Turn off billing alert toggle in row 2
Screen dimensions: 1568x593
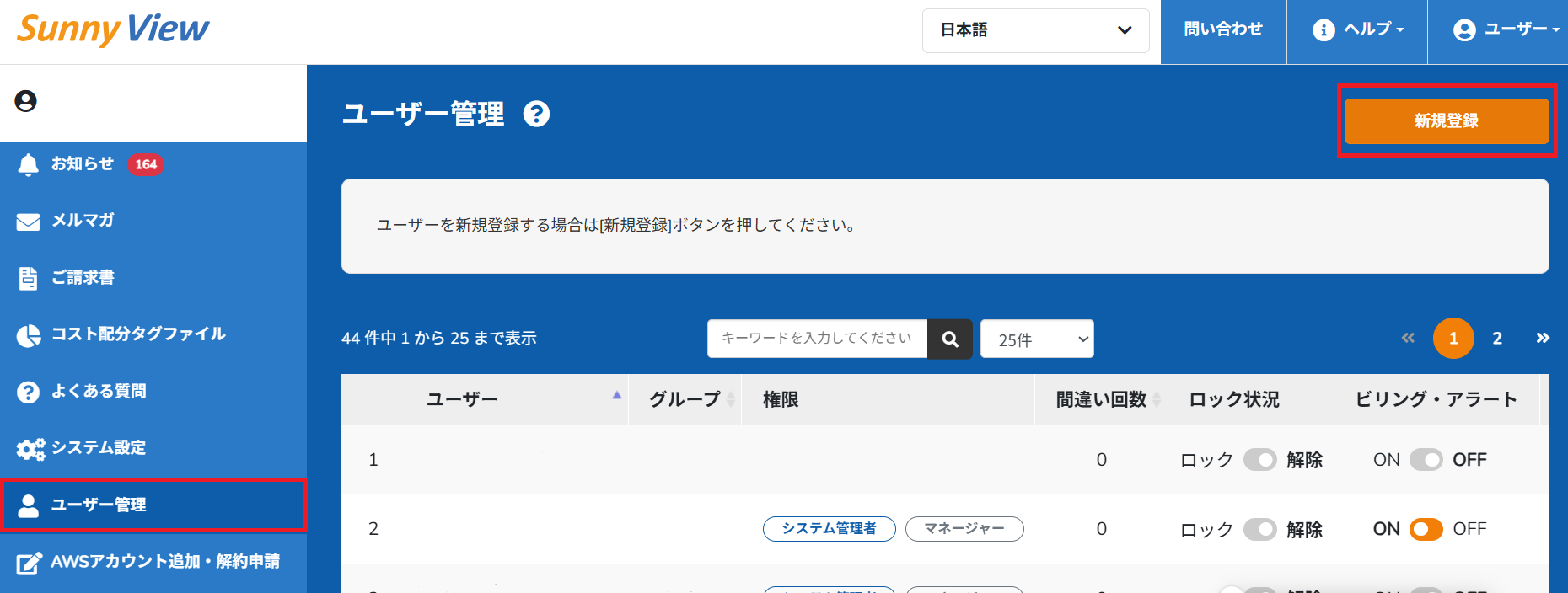pos(1426,529)
